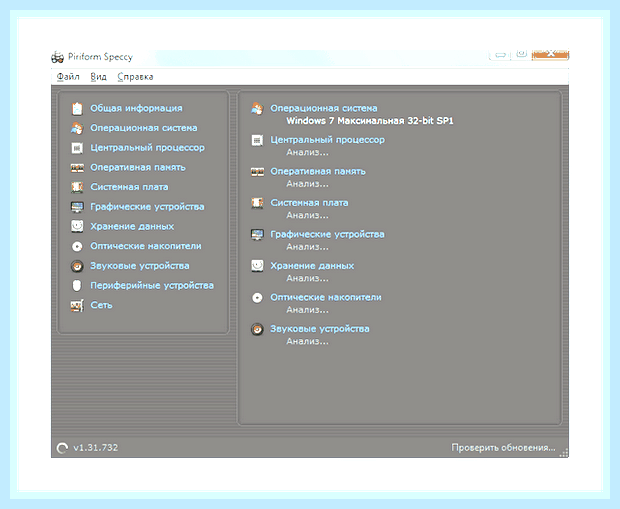This screenshot has height=509, width=620.
Task: Select Оперативная память label in the sidebar
Action: pyautogui.click(x=138, y=168)
